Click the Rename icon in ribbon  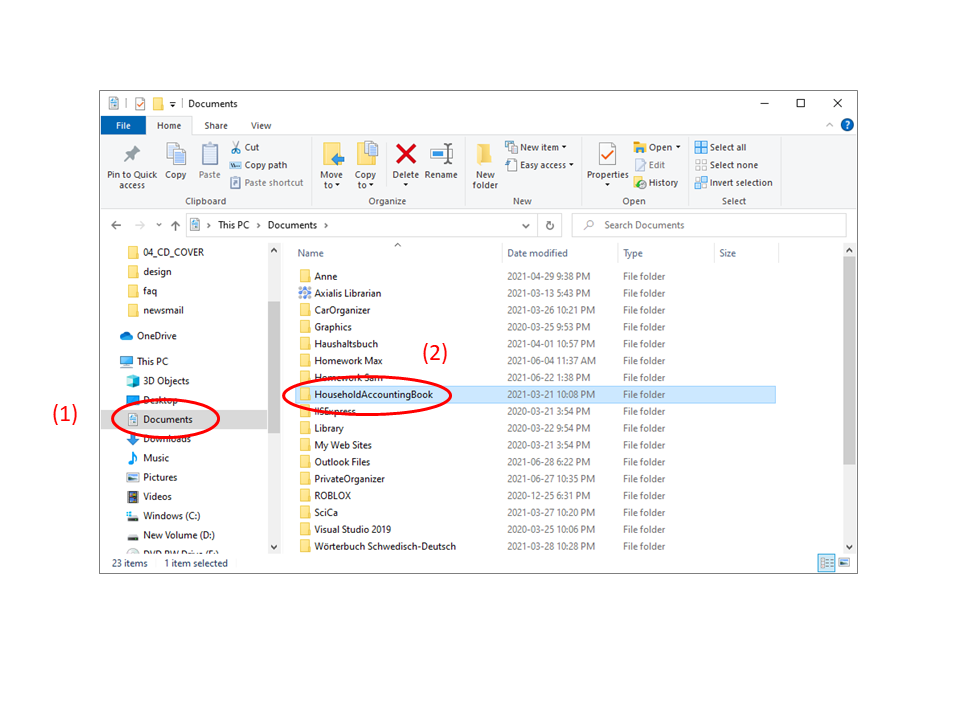click(x=441, y=155)
